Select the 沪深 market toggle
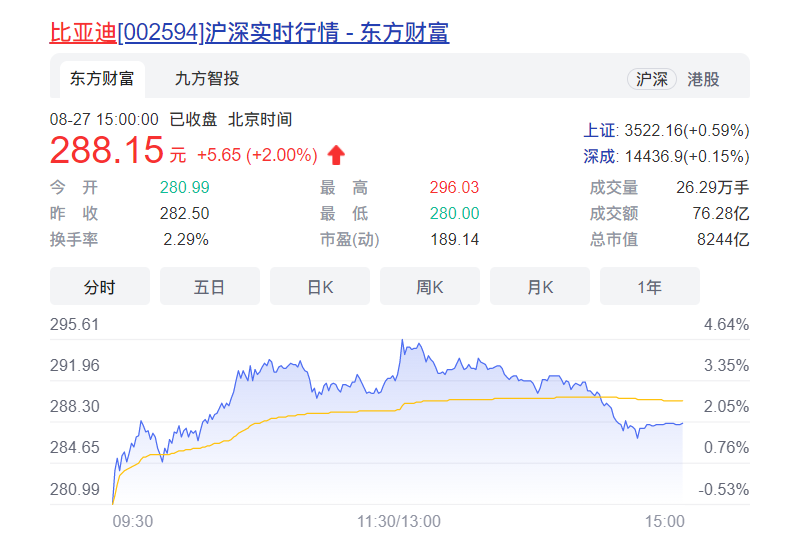 (652, 79)
